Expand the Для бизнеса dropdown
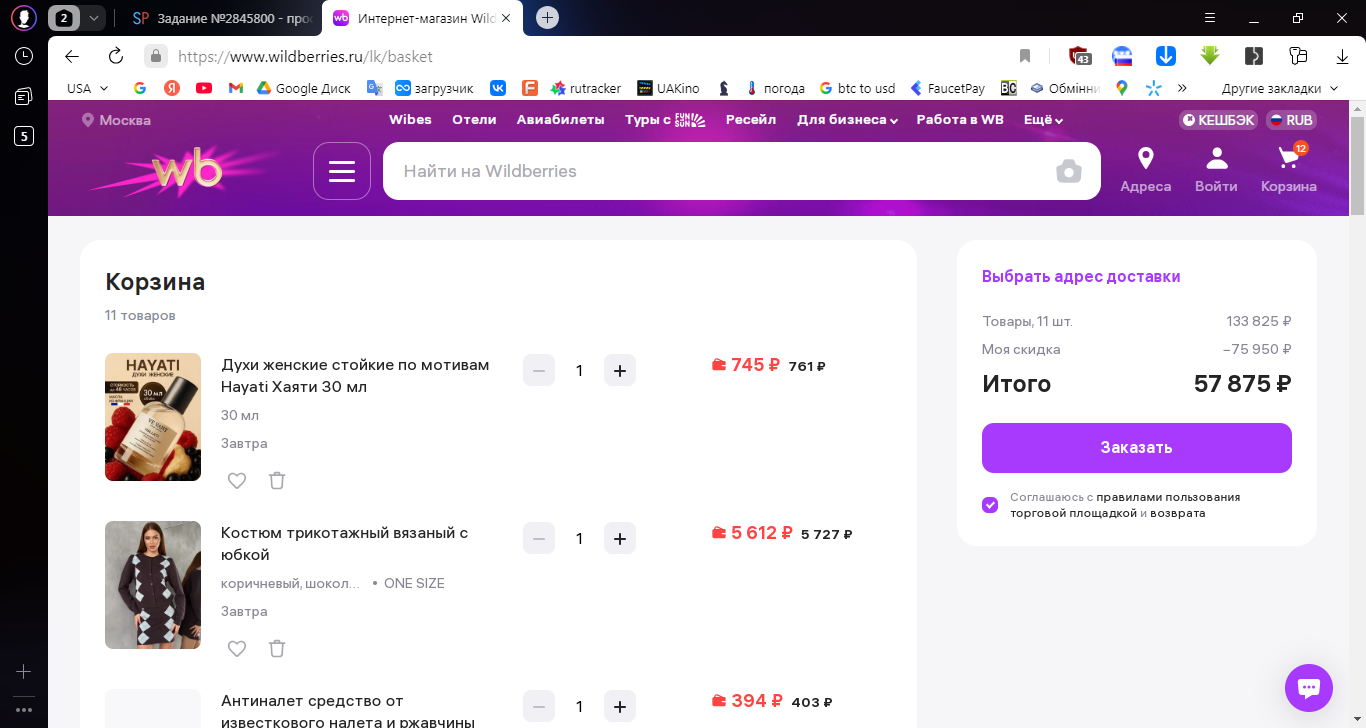This screenshot has height=728, width=1366. 847,120
